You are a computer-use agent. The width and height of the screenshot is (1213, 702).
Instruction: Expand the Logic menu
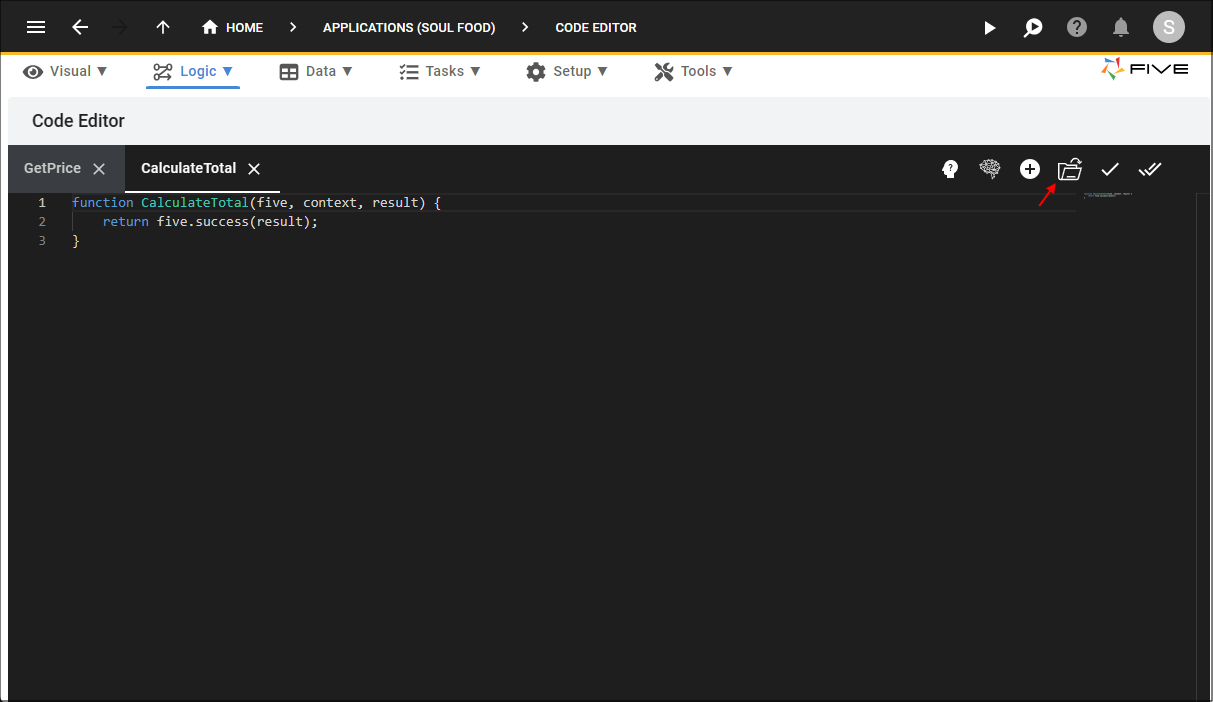tap(193, 71)
